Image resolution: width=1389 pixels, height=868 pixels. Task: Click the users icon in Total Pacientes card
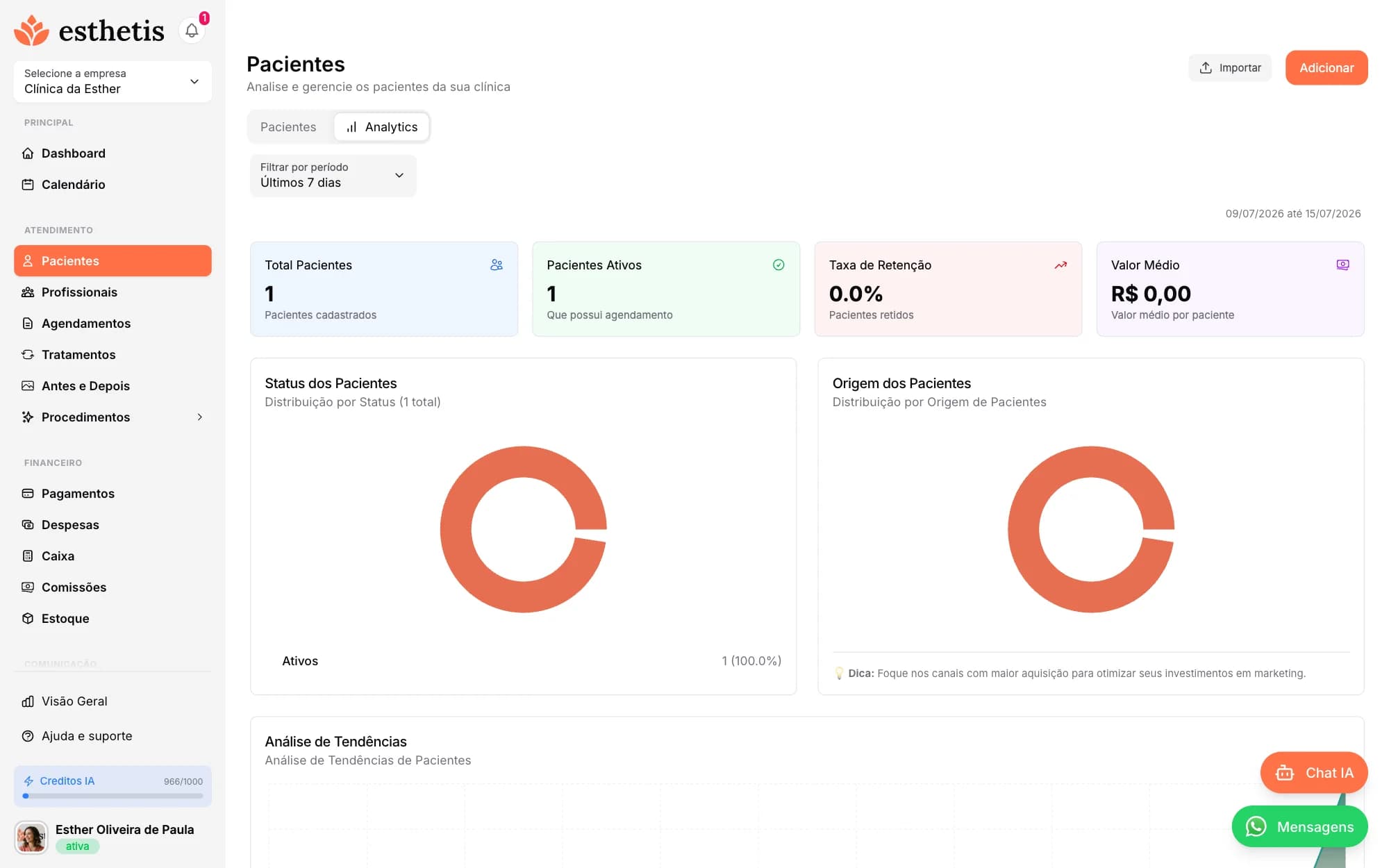coord(497,265)
